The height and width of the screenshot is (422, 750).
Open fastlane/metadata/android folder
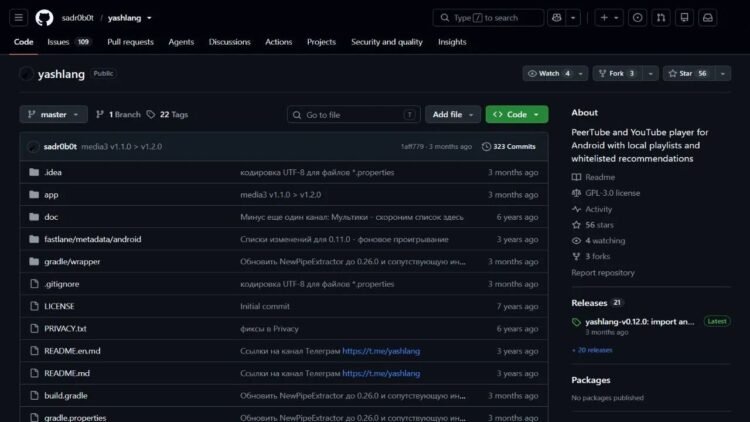click(x=93, y=239)
